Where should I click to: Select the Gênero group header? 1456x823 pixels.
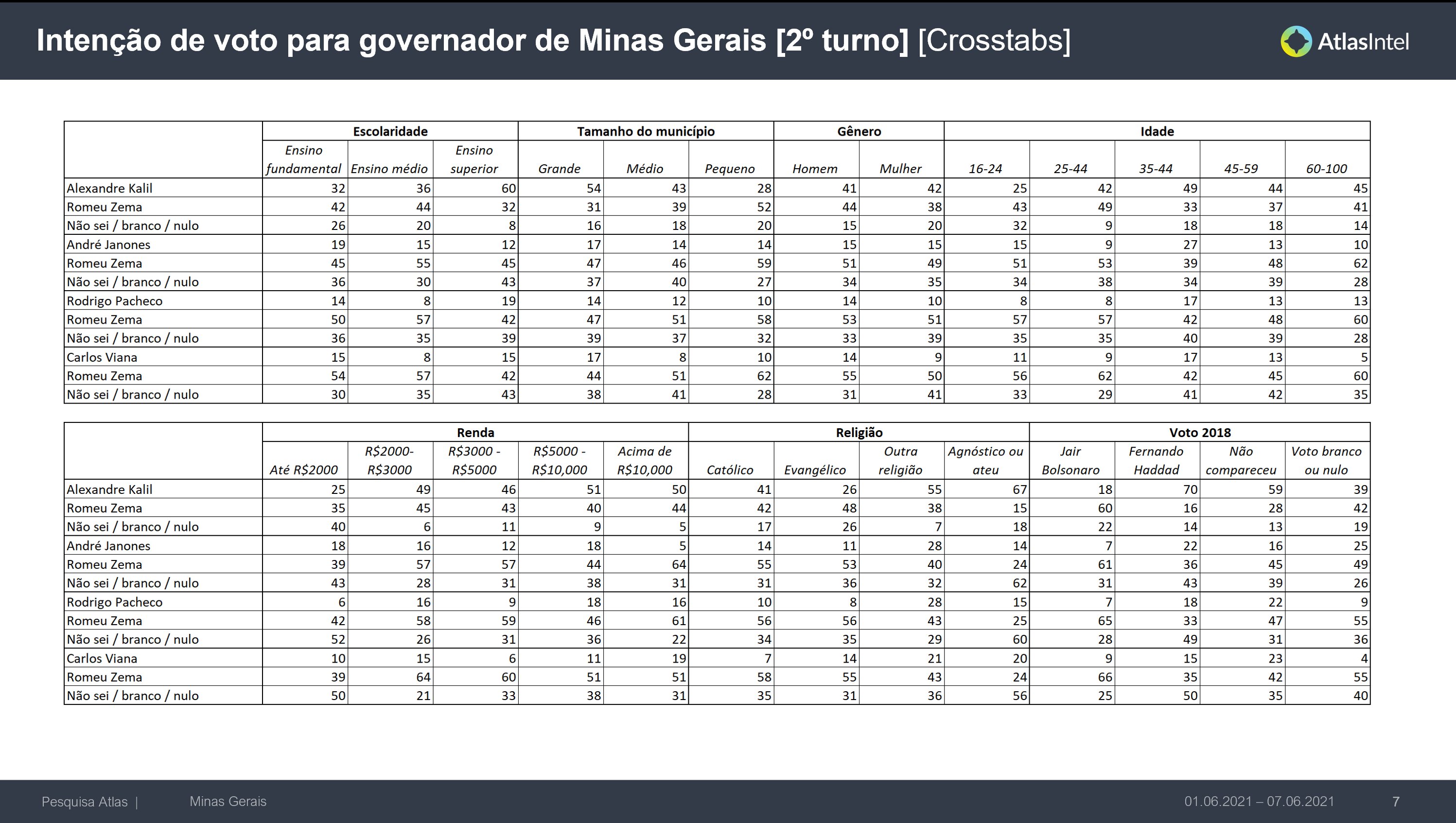[x=859, y=131]
